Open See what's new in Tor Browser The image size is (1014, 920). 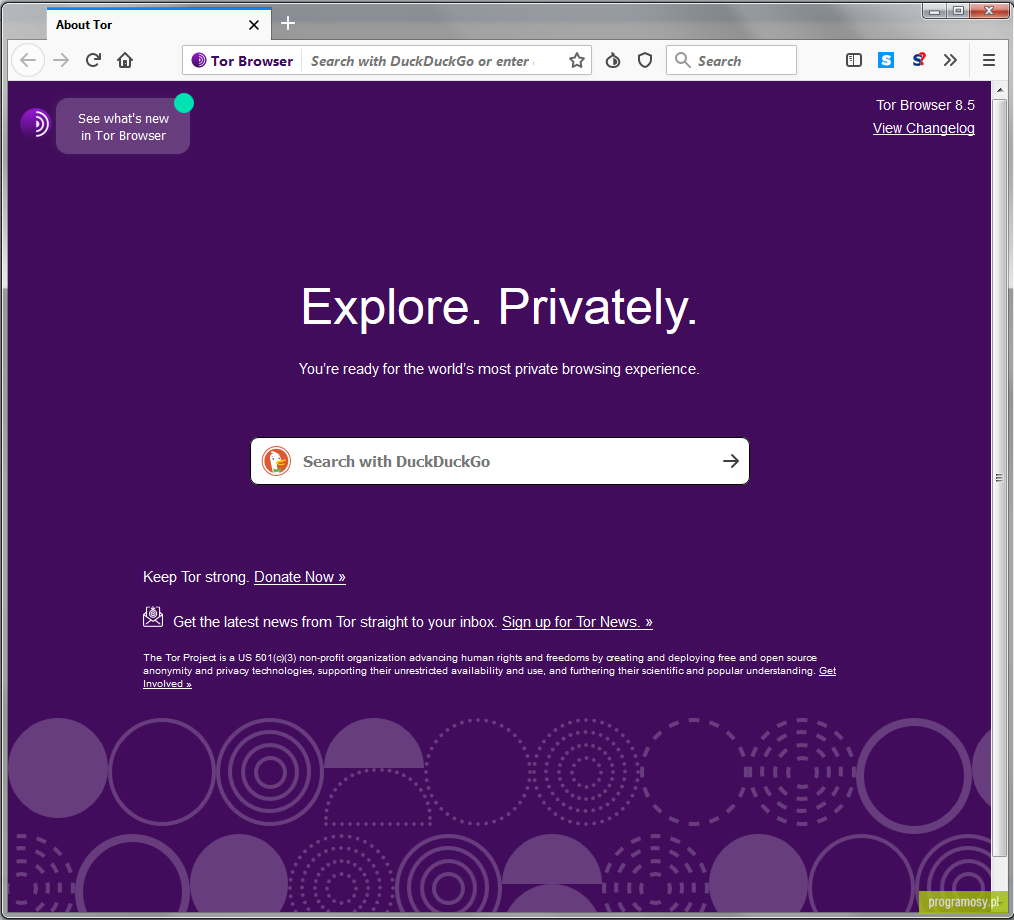(123, 126)
